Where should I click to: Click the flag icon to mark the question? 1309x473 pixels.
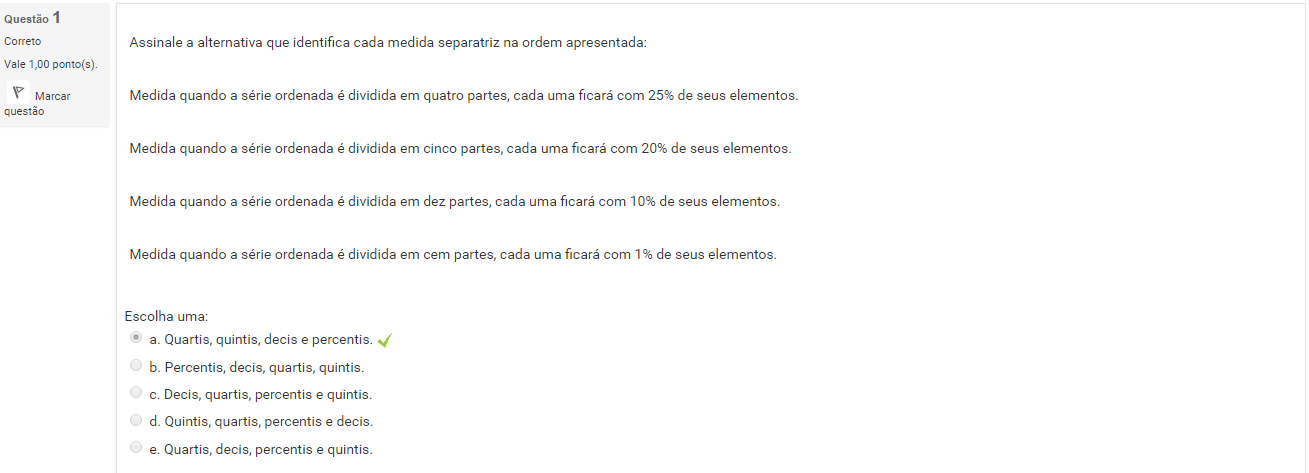(18, 92)
